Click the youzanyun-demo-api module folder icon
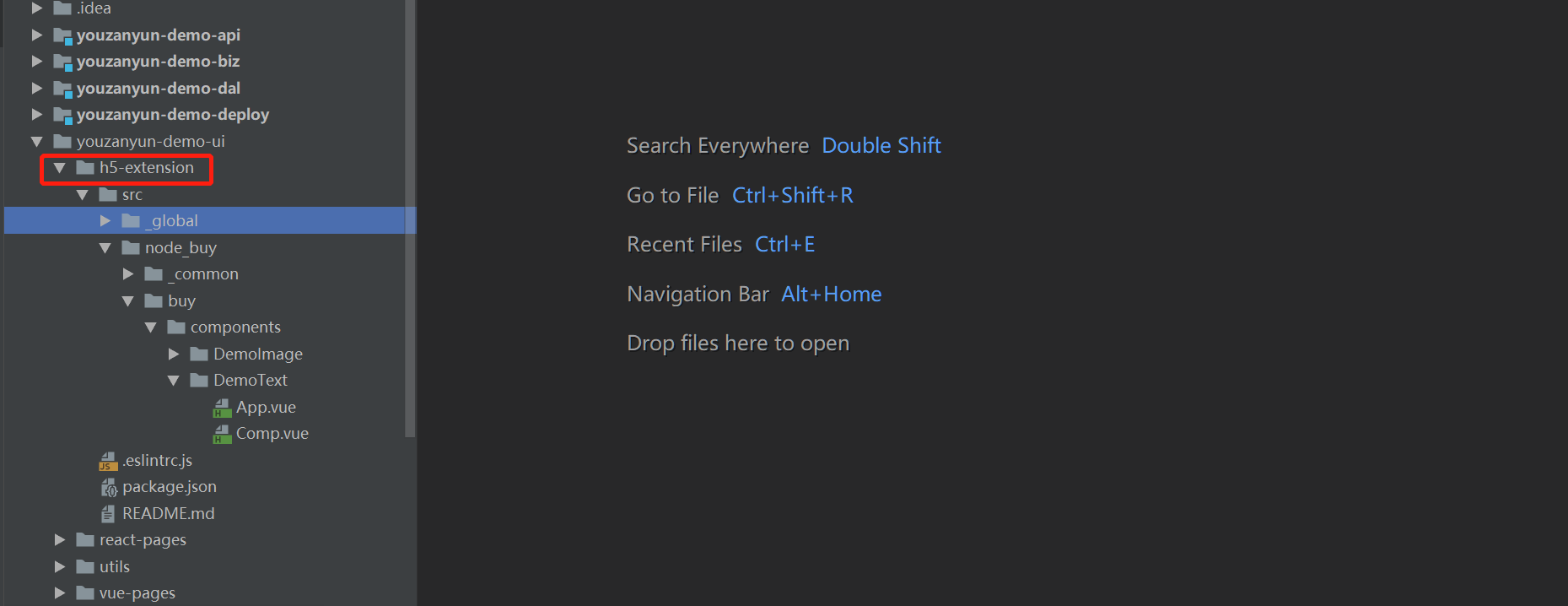The image size is (1568, 606). pyautogui.click(x=62, y=35)
